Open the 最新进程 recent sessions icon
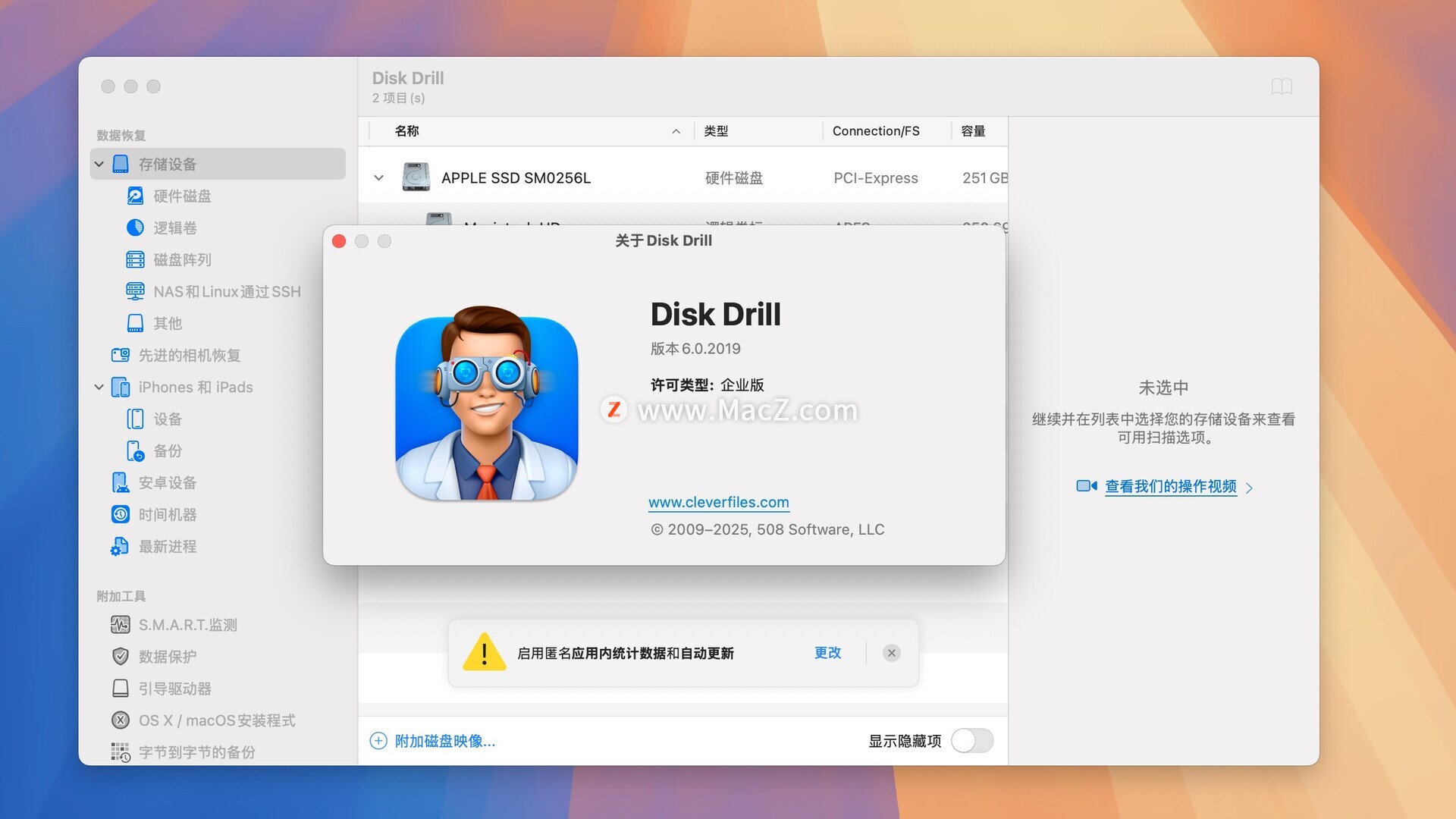This screenshot has width=1456, height=819. [120, 547]
